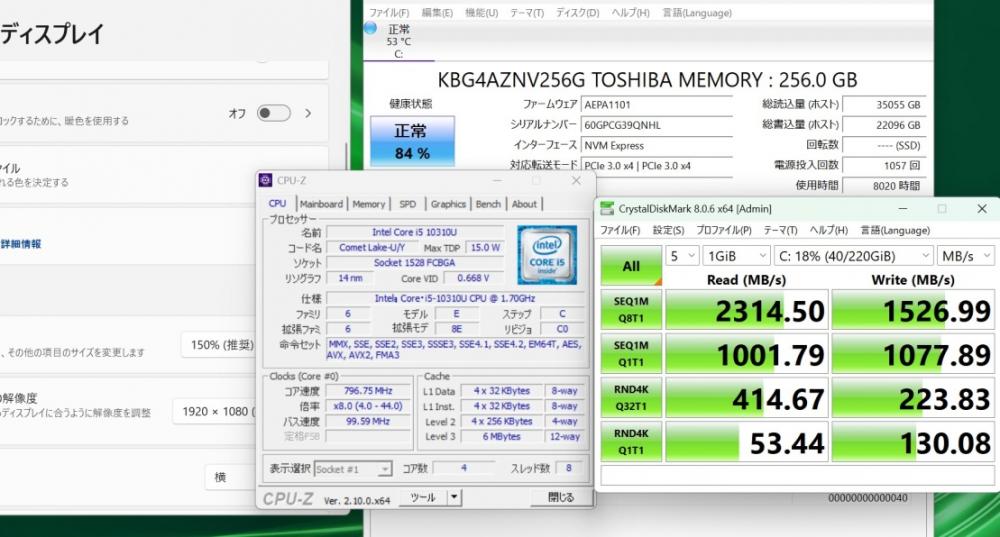Open the ツール dropdown arrow in CPU-Z
The height and width of the screenshot is (537, 1000).
(x=454, y=497)
